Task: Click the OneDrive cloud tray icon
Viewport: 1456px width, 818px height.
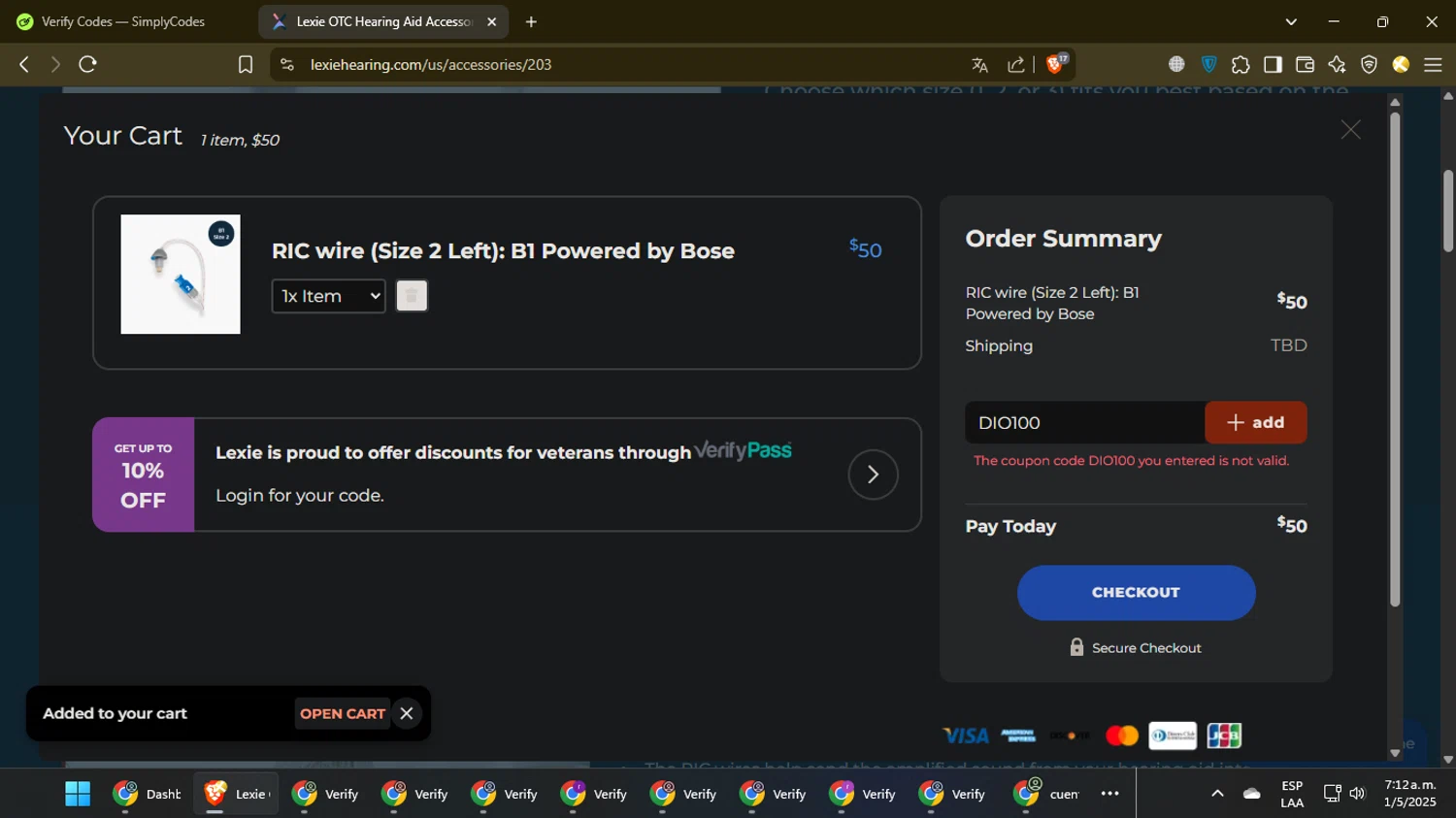Action: coord(1252,794)
